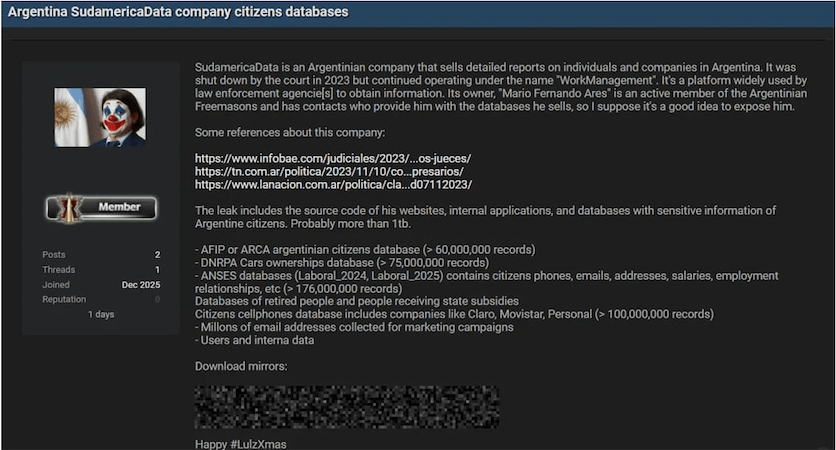The width and height of the screenshot is (836, 450).
Task: Click the Reputation label in the user panel
Action: click(64, 299)
